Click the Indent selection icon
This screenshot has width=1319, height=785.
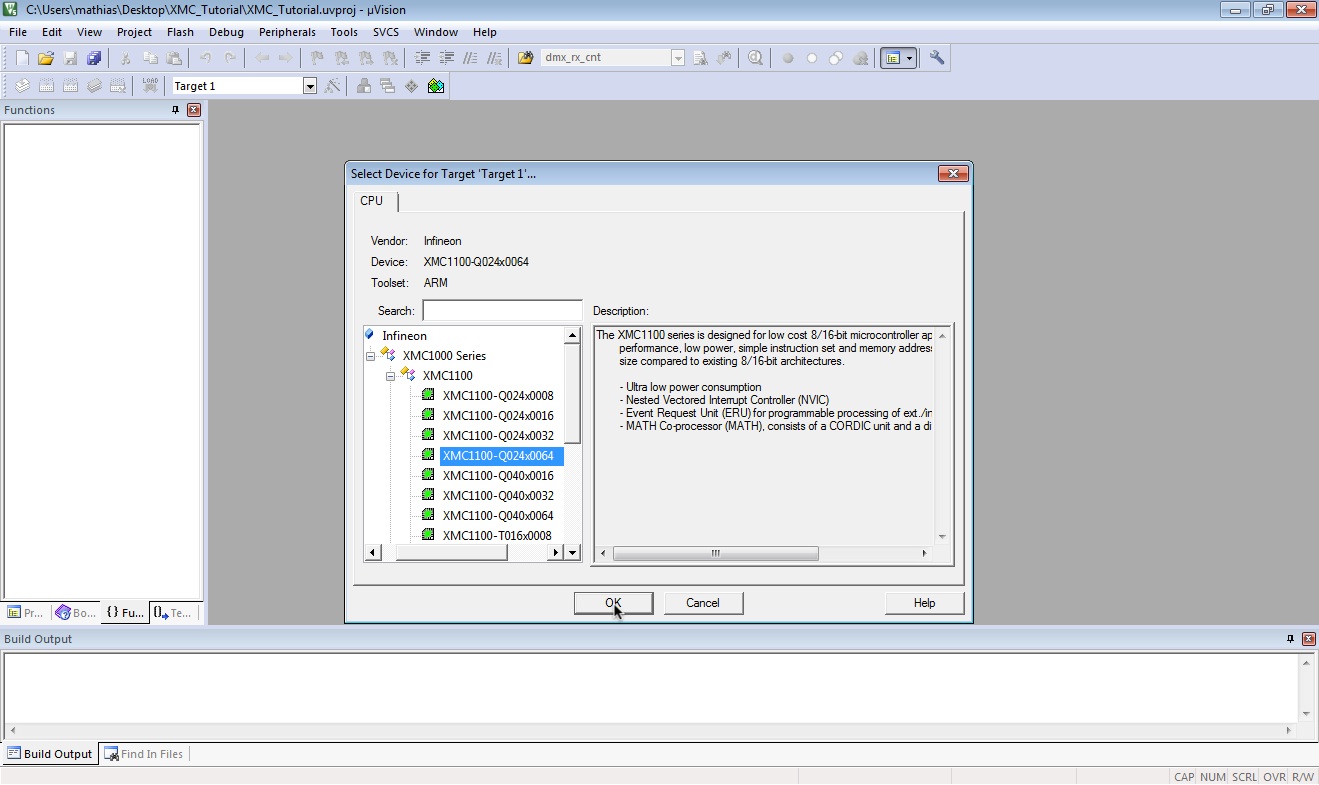(422, 58)
